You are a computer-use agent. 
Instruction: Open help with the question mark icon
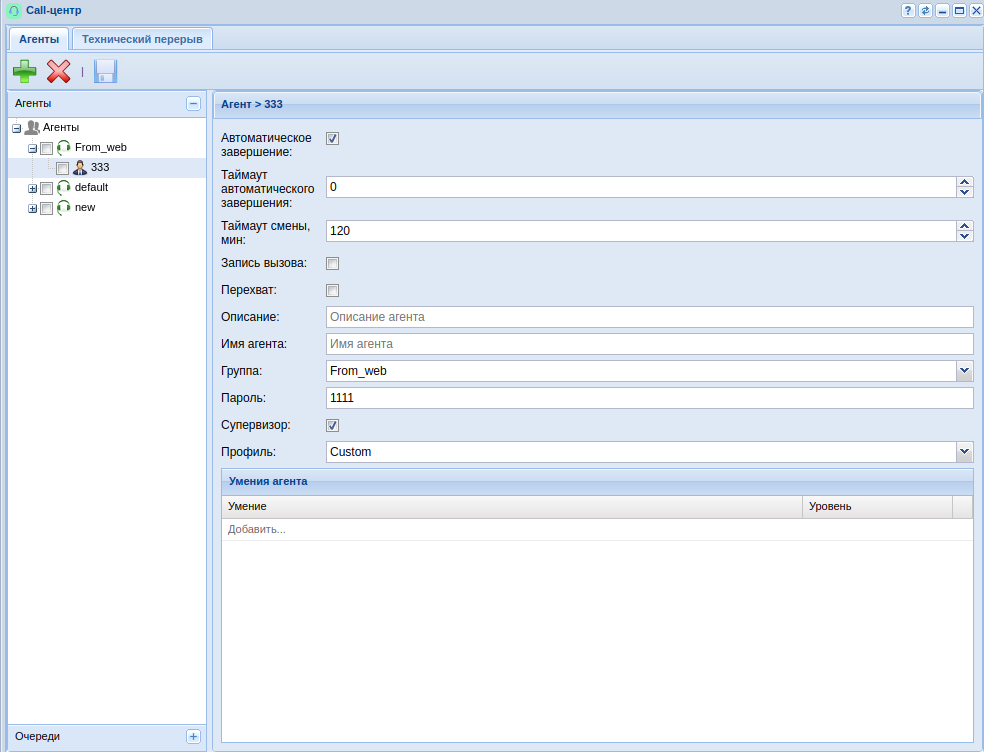pos(908,11)
